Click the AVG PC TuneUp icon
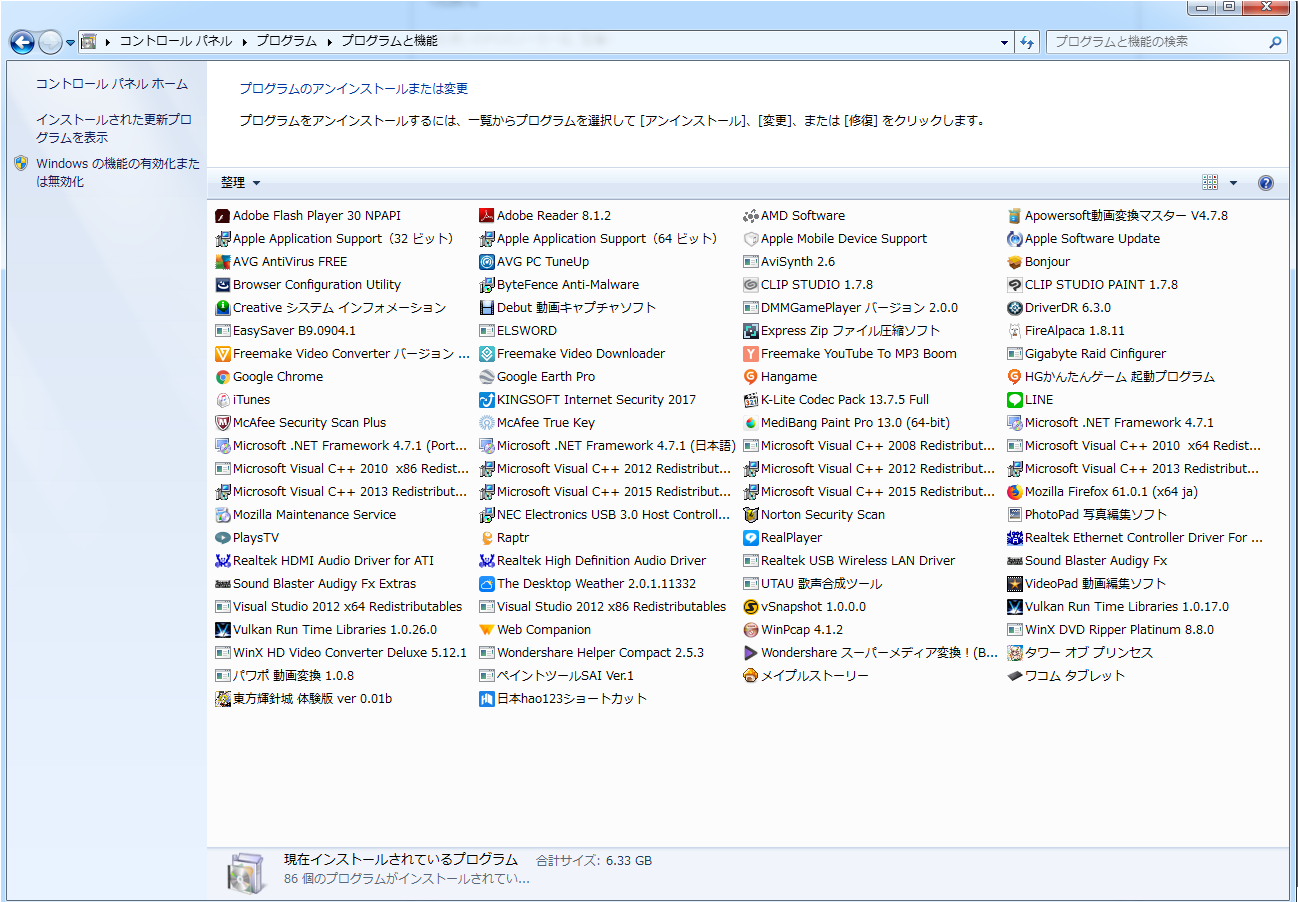The width and height of the screenshot is (1298, 902). point(488,262)
